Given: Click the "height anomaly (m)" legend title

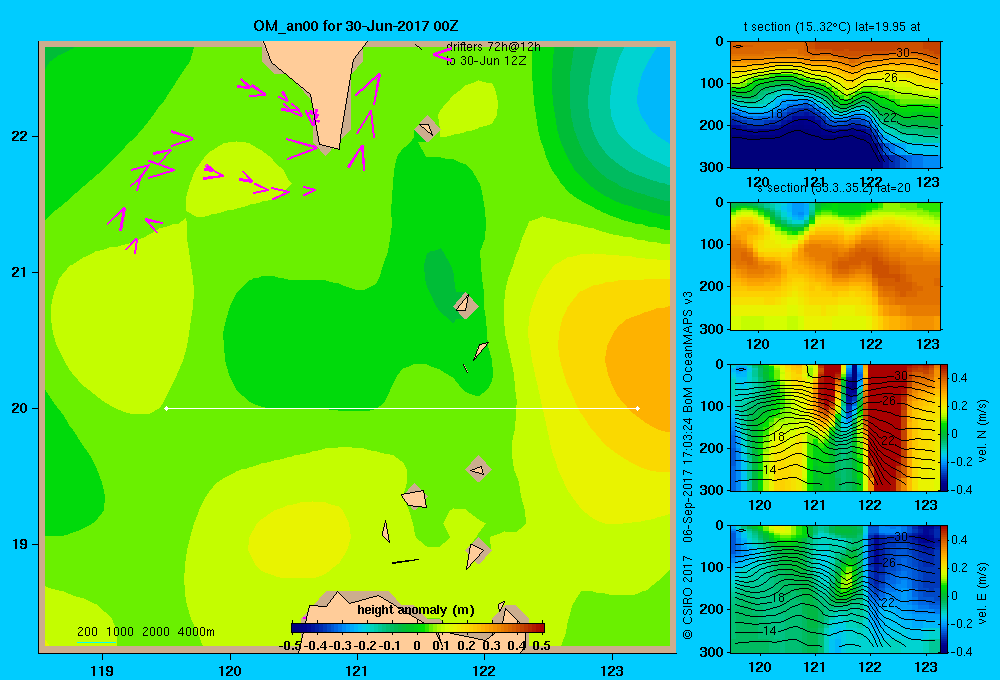Looking at the screenshot, I should pyautogui.click(x=416, y=610).
